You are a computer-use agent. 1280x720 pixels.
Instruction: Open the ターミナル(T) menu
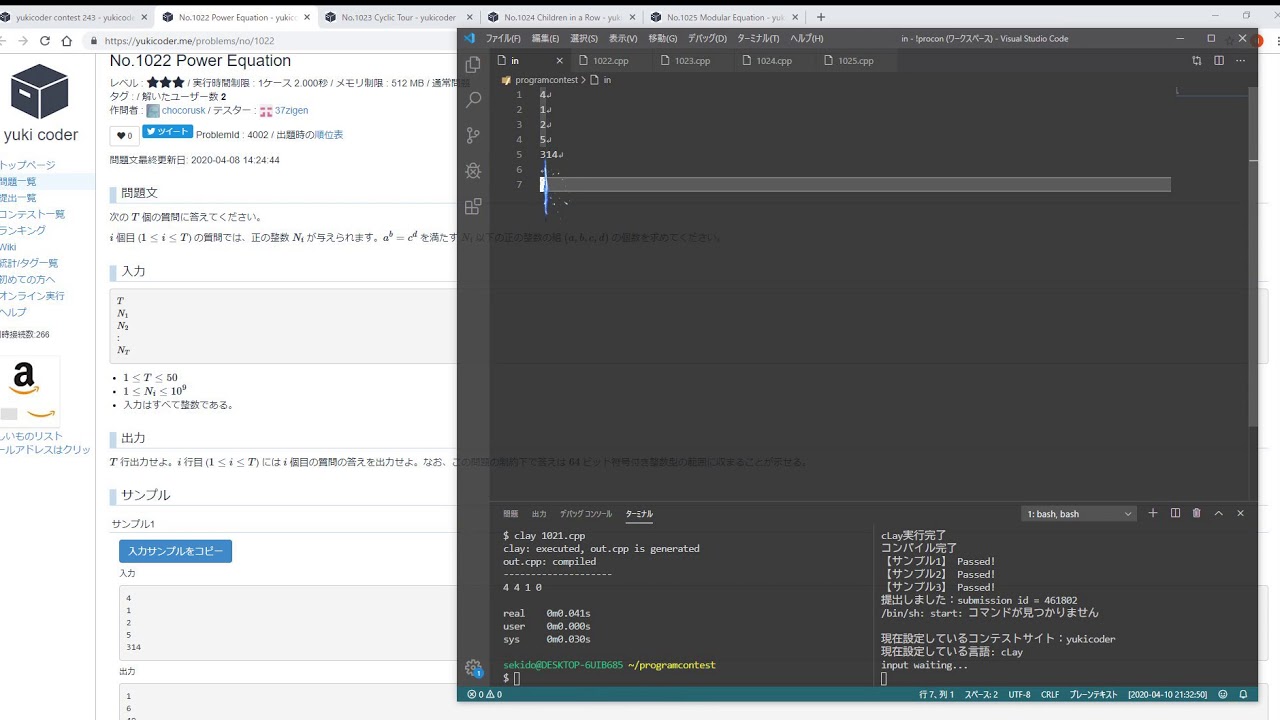coord(758,38)
